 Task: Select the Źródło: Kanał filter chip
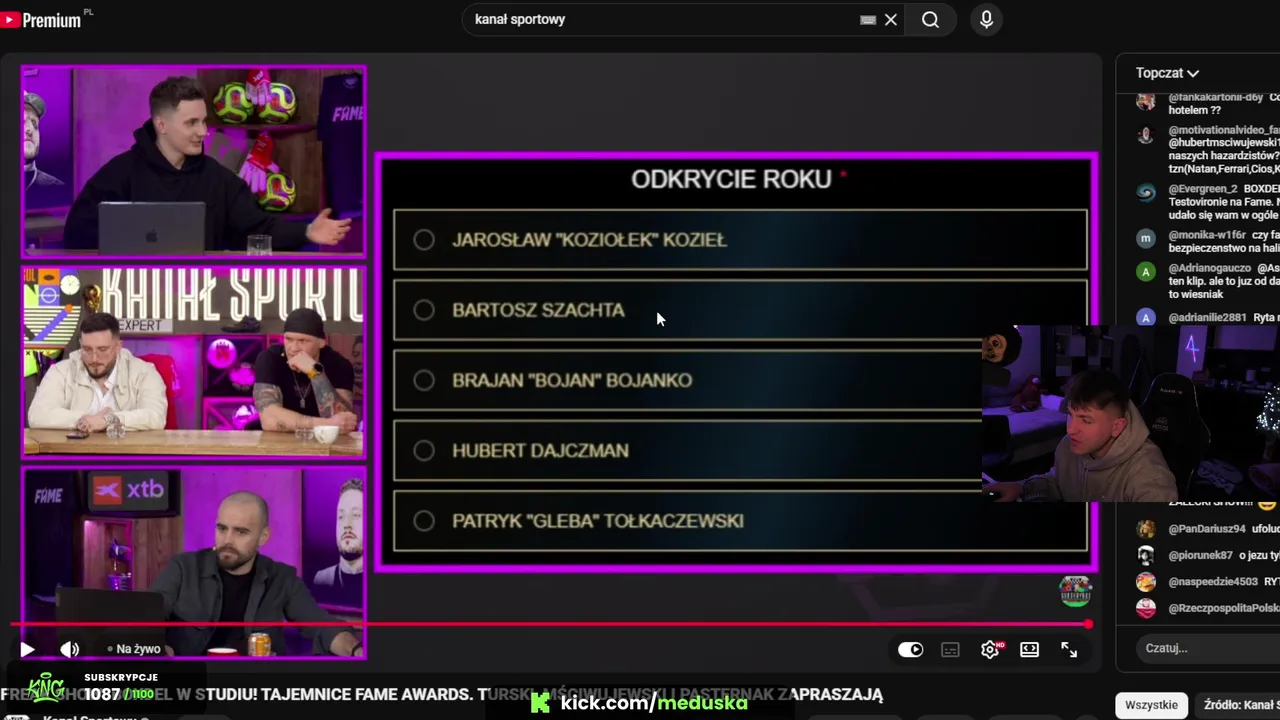click(x=1238, y=705)
